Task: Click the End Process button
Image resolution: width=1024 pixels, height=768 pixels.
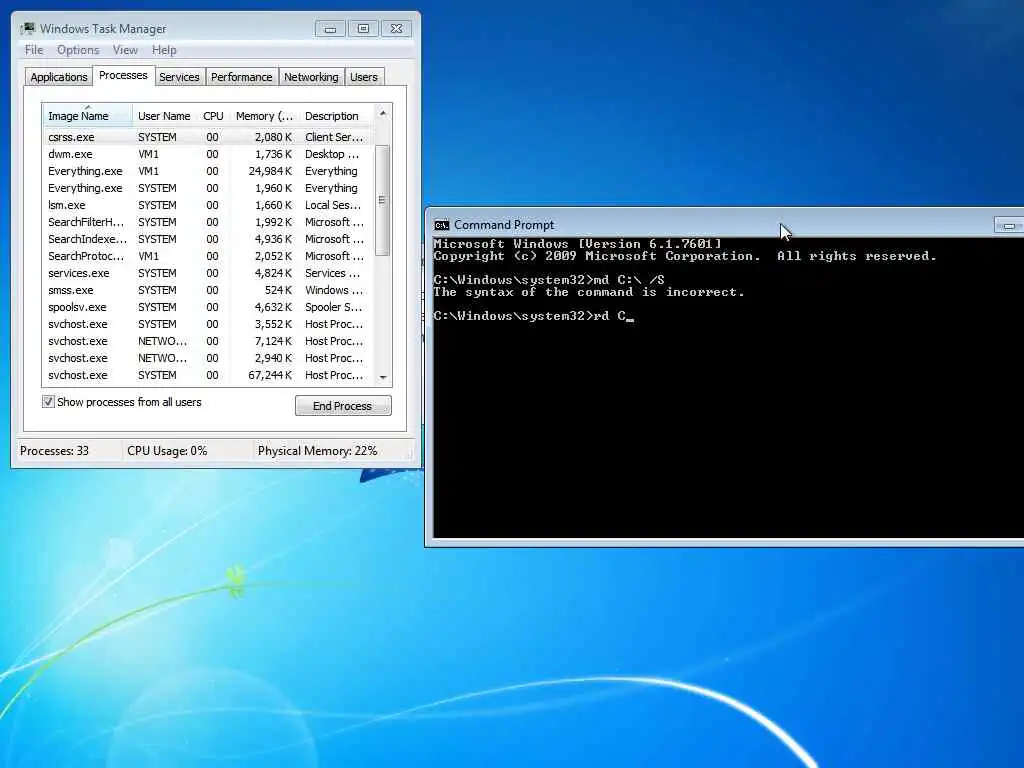Action: tap(343, 406)
